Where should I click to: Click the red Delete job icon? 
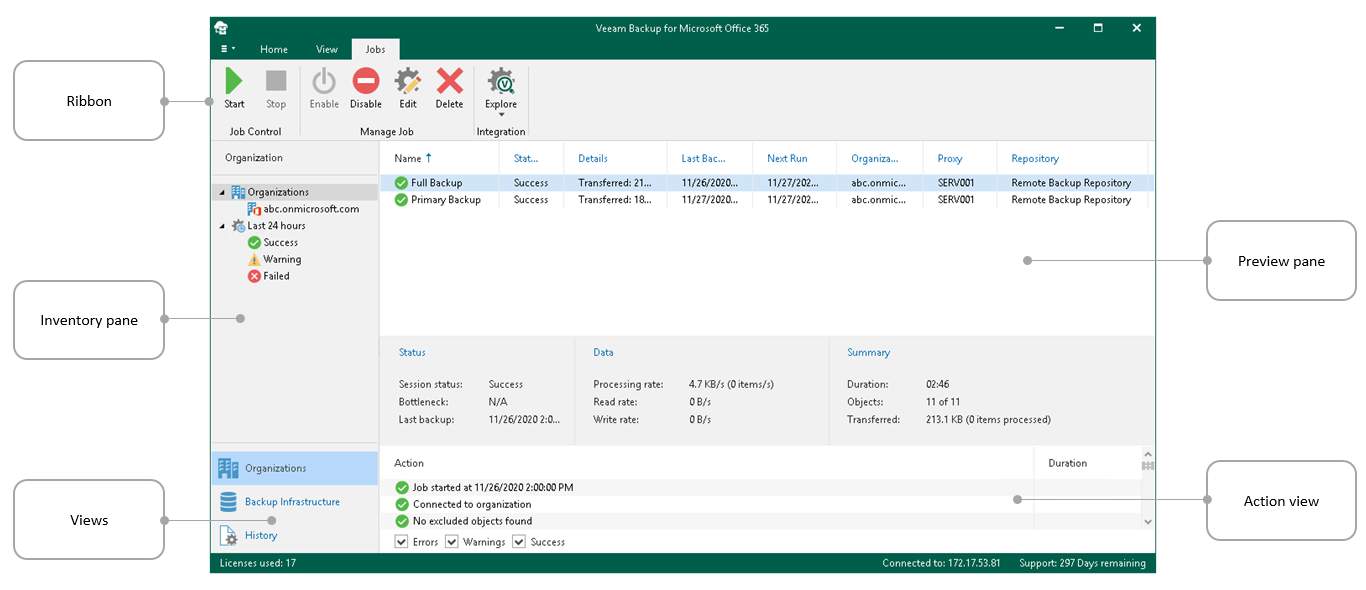click(449, 82)
